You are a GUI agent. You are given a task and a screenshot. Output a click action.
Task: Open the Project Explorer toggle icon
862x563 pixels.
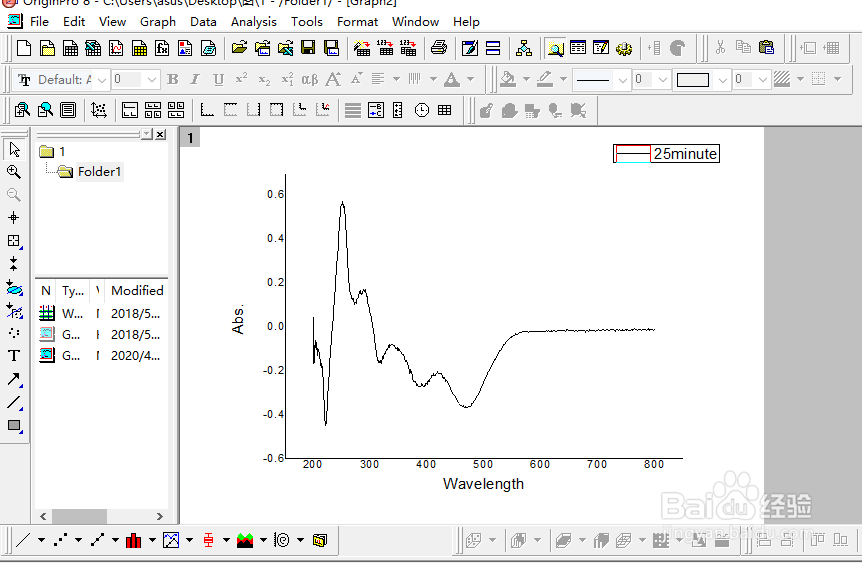555,48
